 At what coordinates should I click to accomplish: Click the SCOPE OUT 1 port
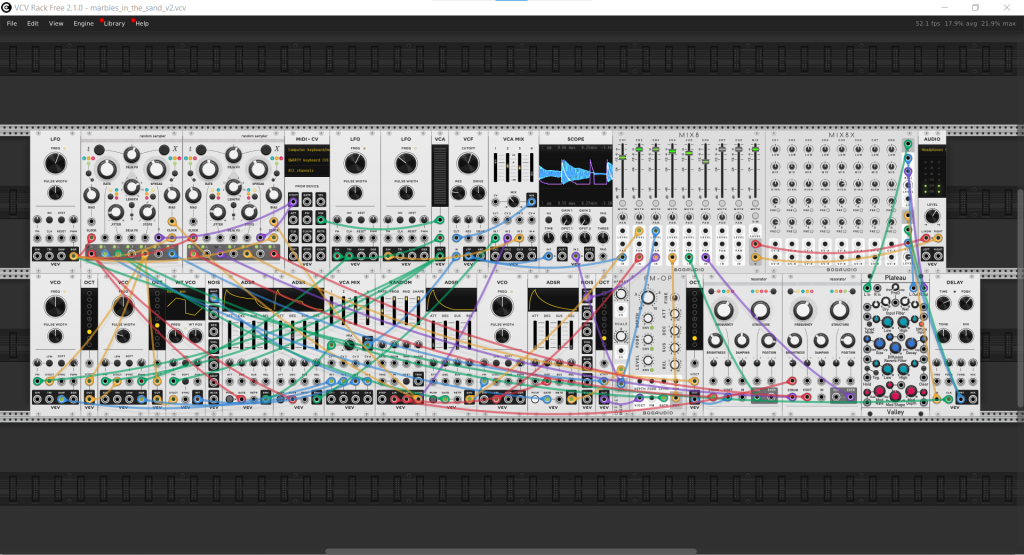point(562,256)
